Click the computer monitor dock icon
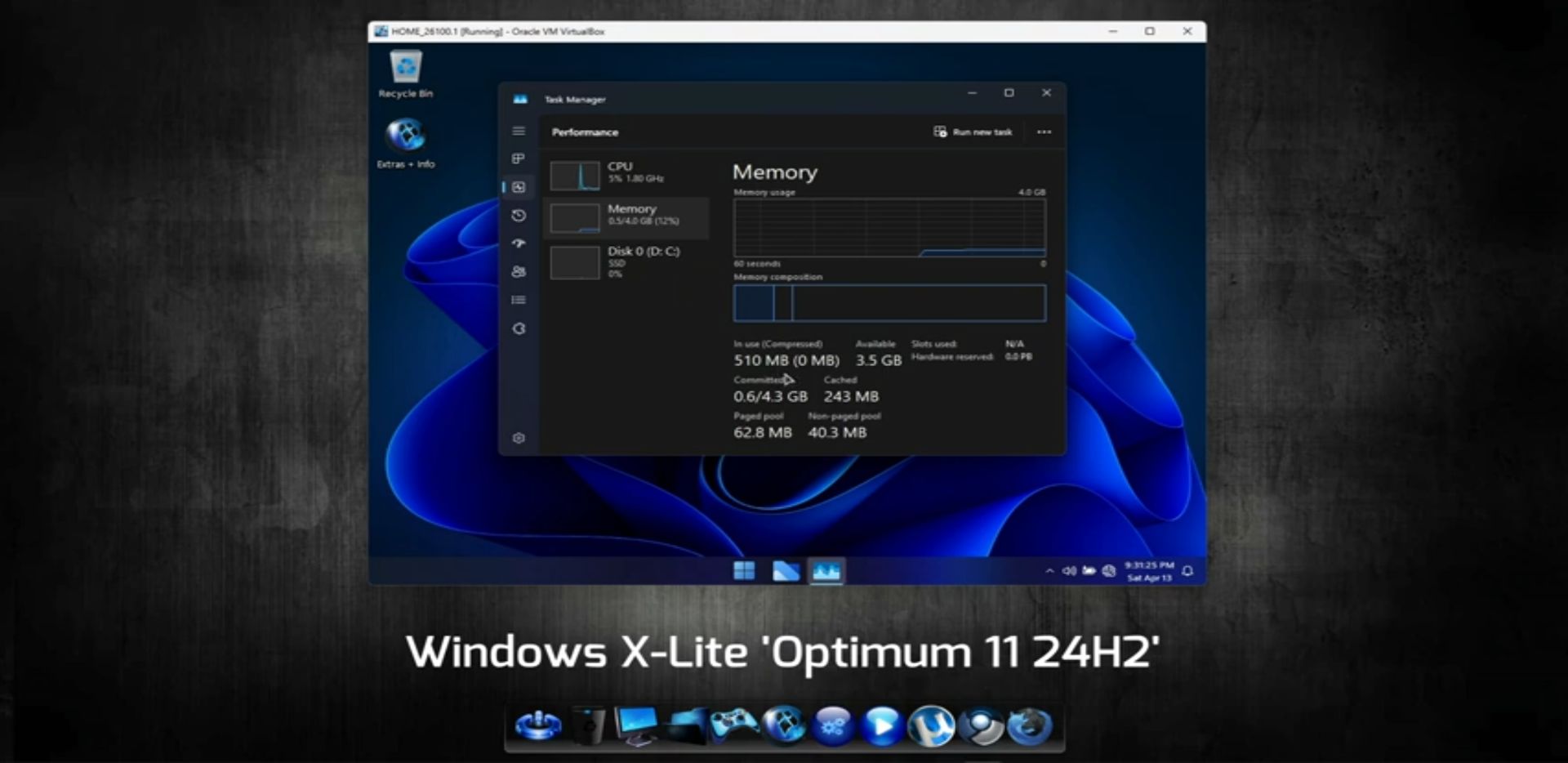1568x763 pixels. point(636,725)
